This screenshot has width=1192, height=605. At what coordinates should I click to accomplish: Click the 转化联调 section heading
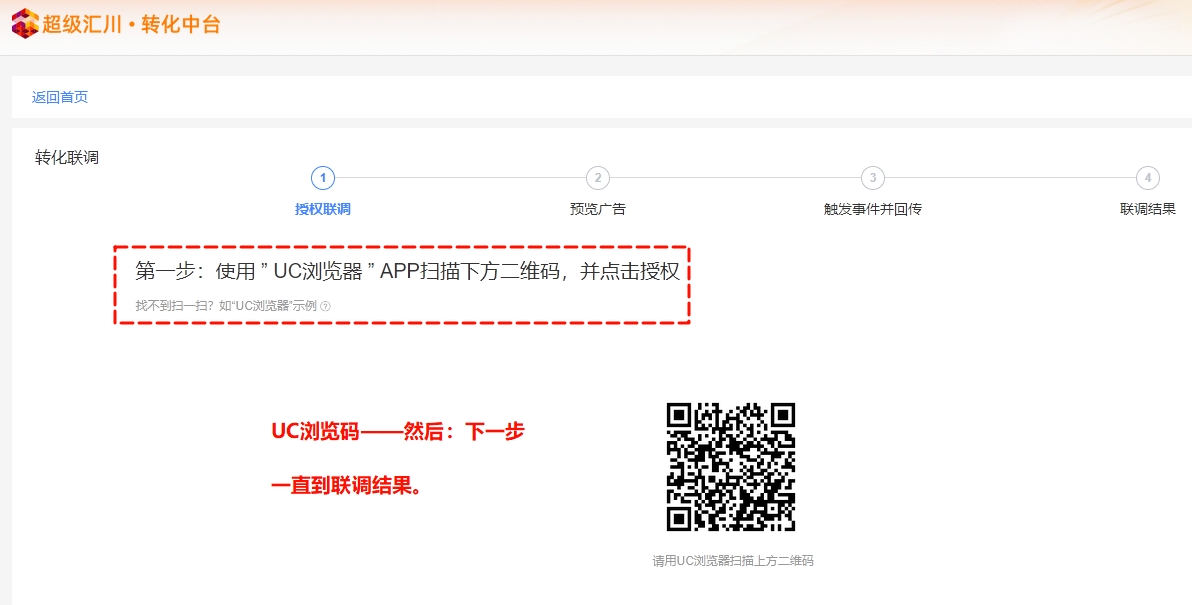tap(67, 158)
